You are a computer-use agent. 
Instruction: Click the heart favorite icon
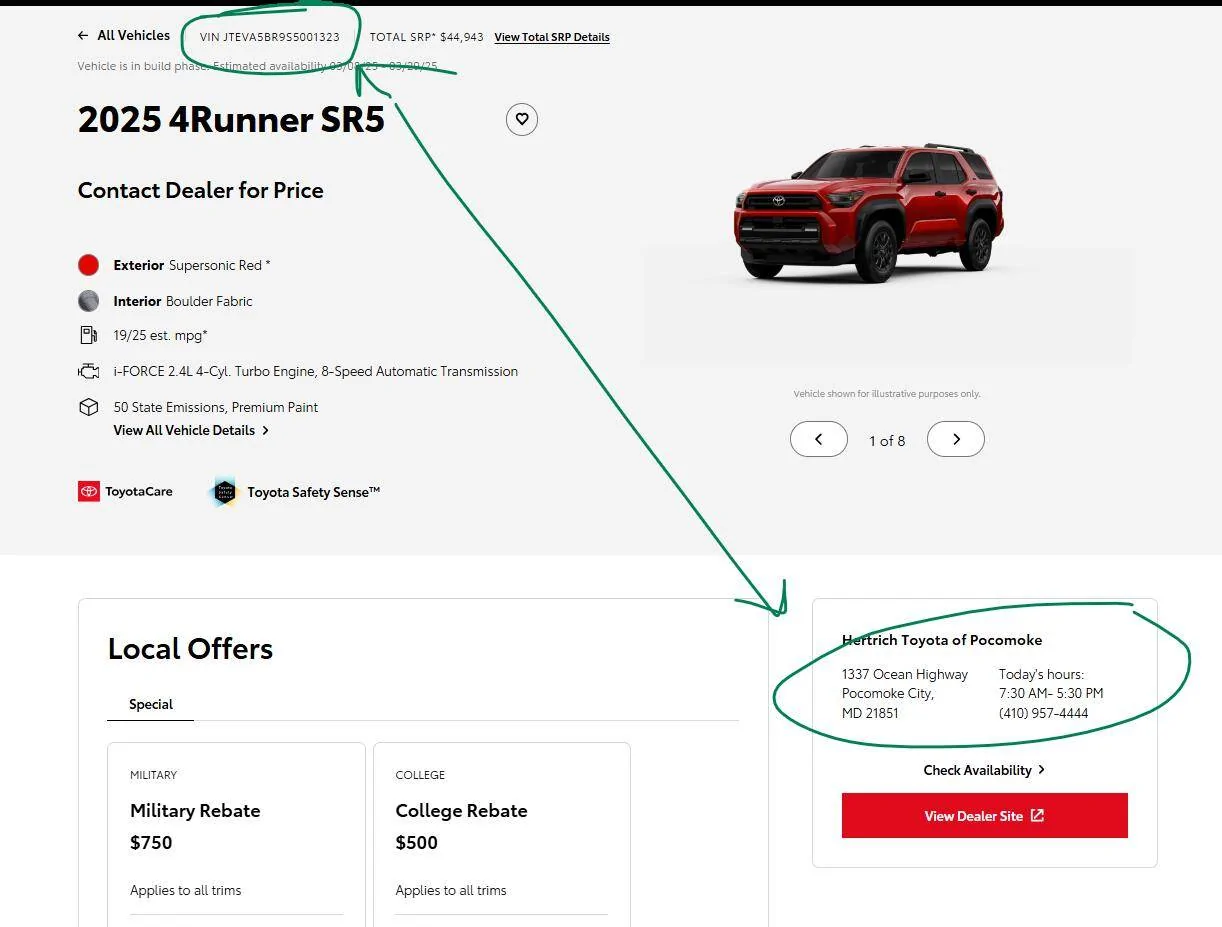click(522, 120)
